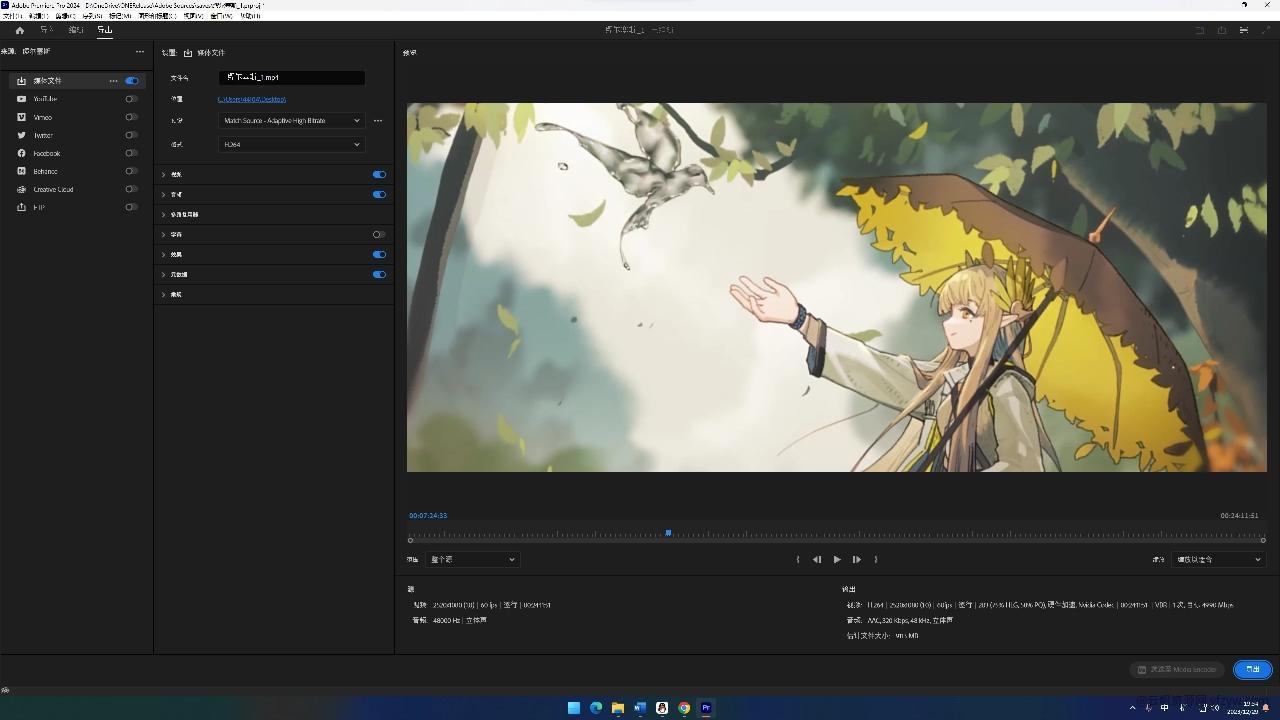
Task: Enable the 字幕 captions toggle
Action: pos(379,234)
